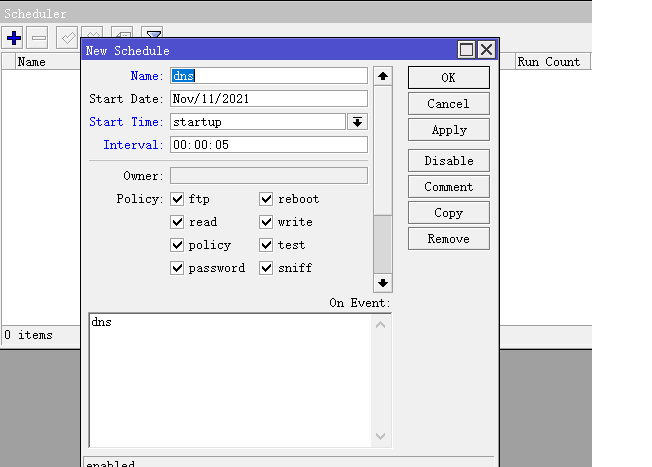Image resolution: width=652 pixels, height=467 pixels.
Task: Click the Run Count column header
Action: [x=548, y=62]
